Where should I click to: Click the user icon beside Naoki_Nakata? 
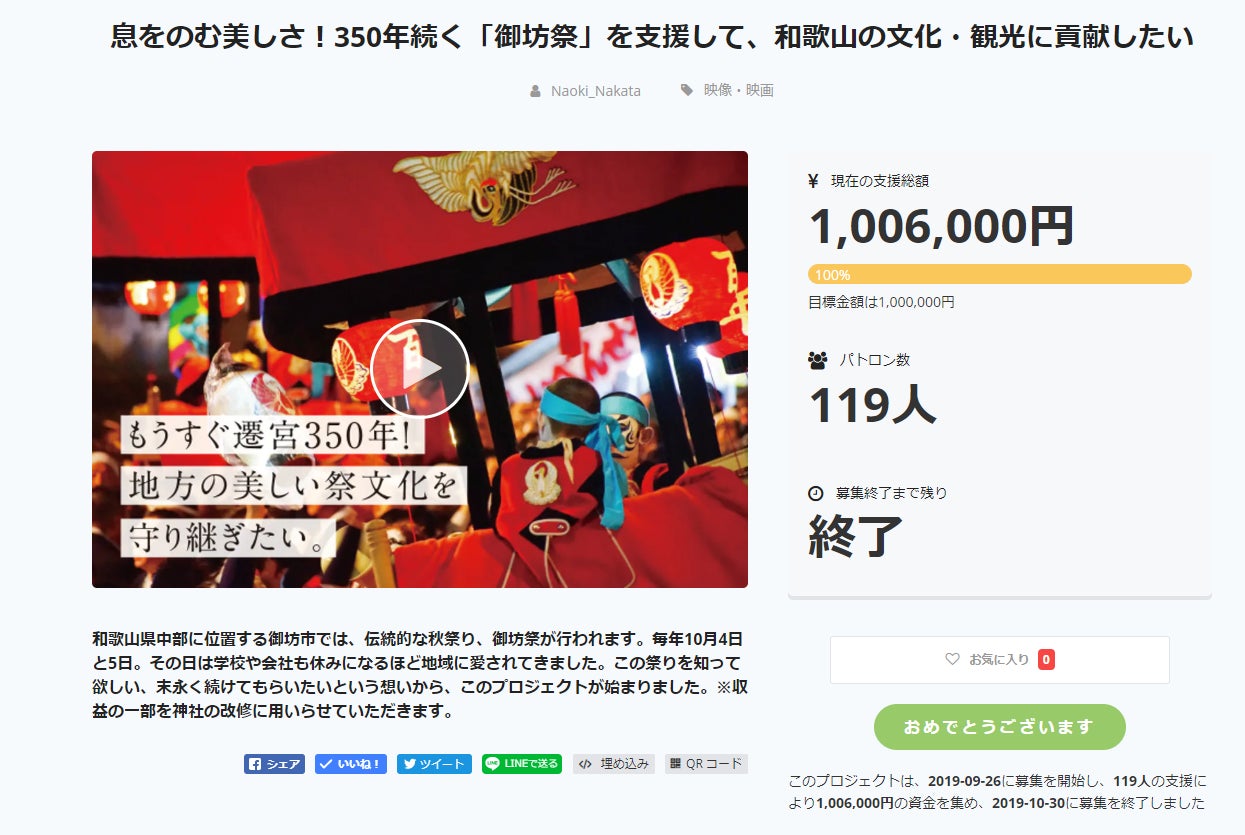pos(536,91)
